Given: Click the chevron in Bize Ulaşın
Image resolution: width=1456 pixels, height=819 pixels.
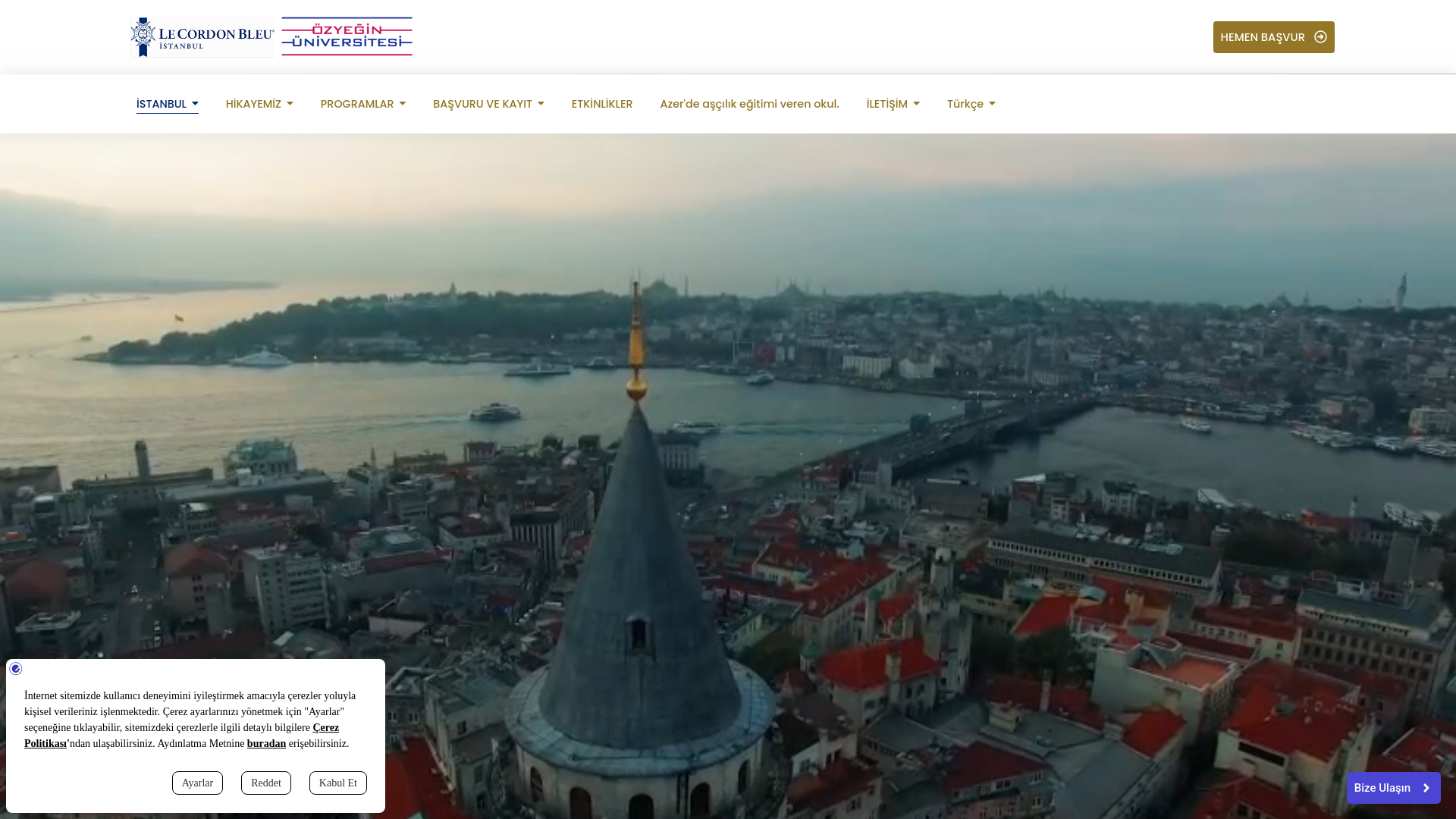Looking at the screenshot, I should 1426,788.
